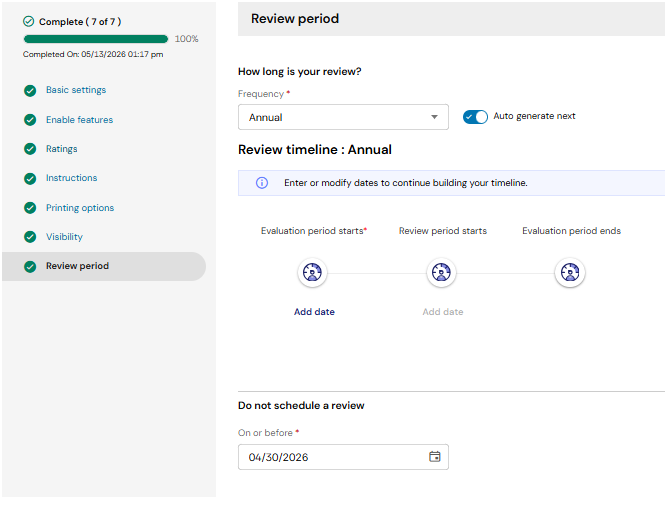This screenshot has width=665, height=507.
Task: Click the green check beside Basic settings
Action: [30, 90]
